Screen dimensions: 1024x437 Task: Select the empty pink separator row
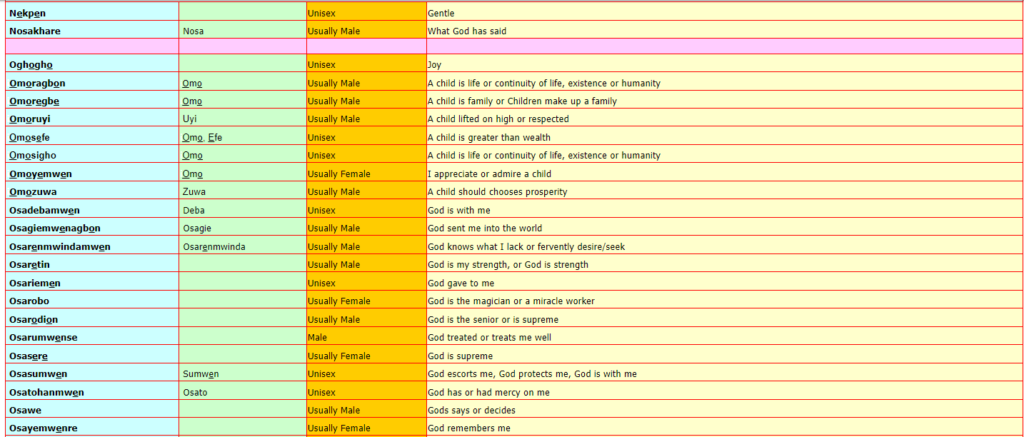coord(512,47)
